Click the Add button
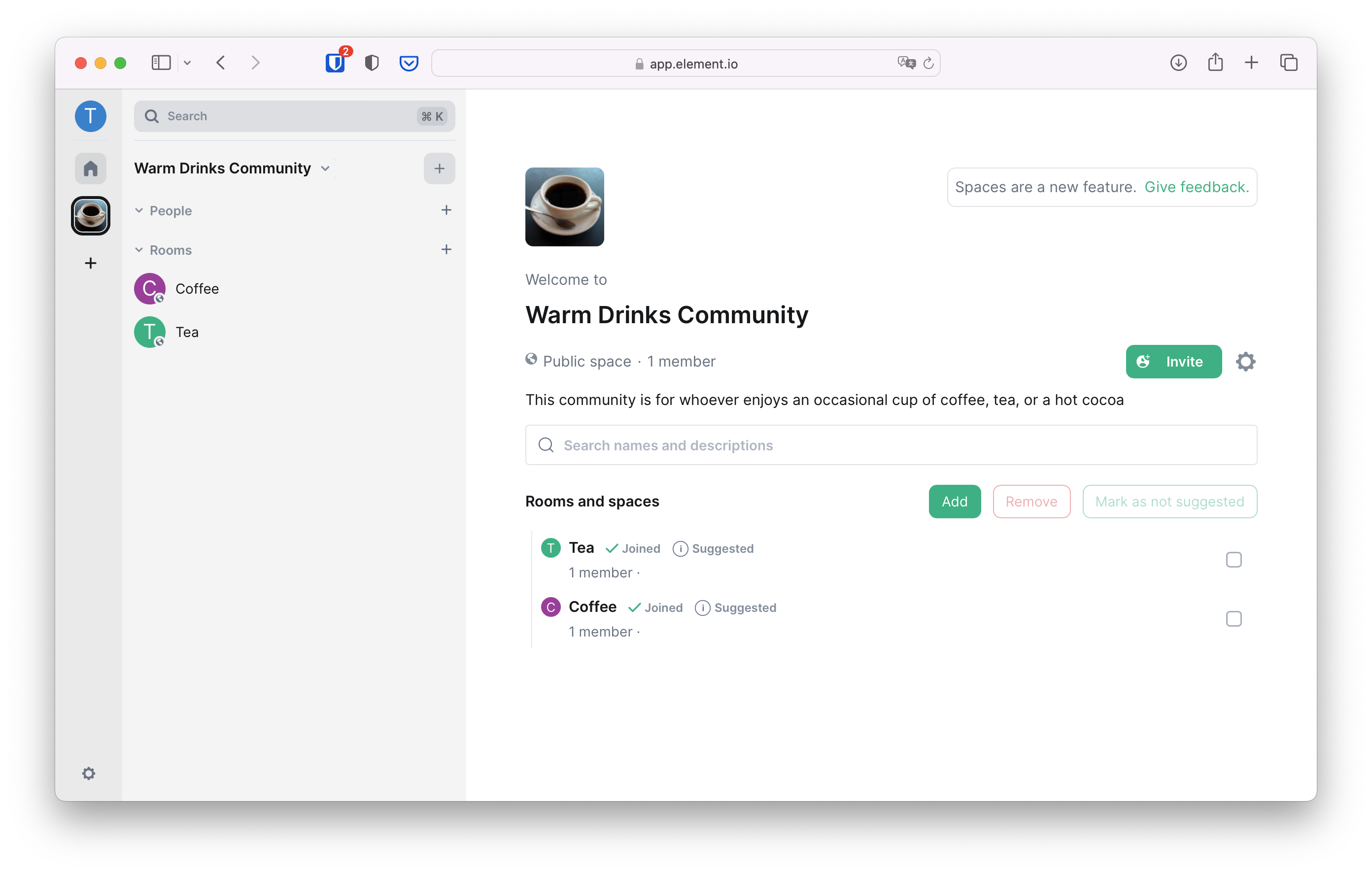This screenshot has width=1372, height=874. click(955, 502)
